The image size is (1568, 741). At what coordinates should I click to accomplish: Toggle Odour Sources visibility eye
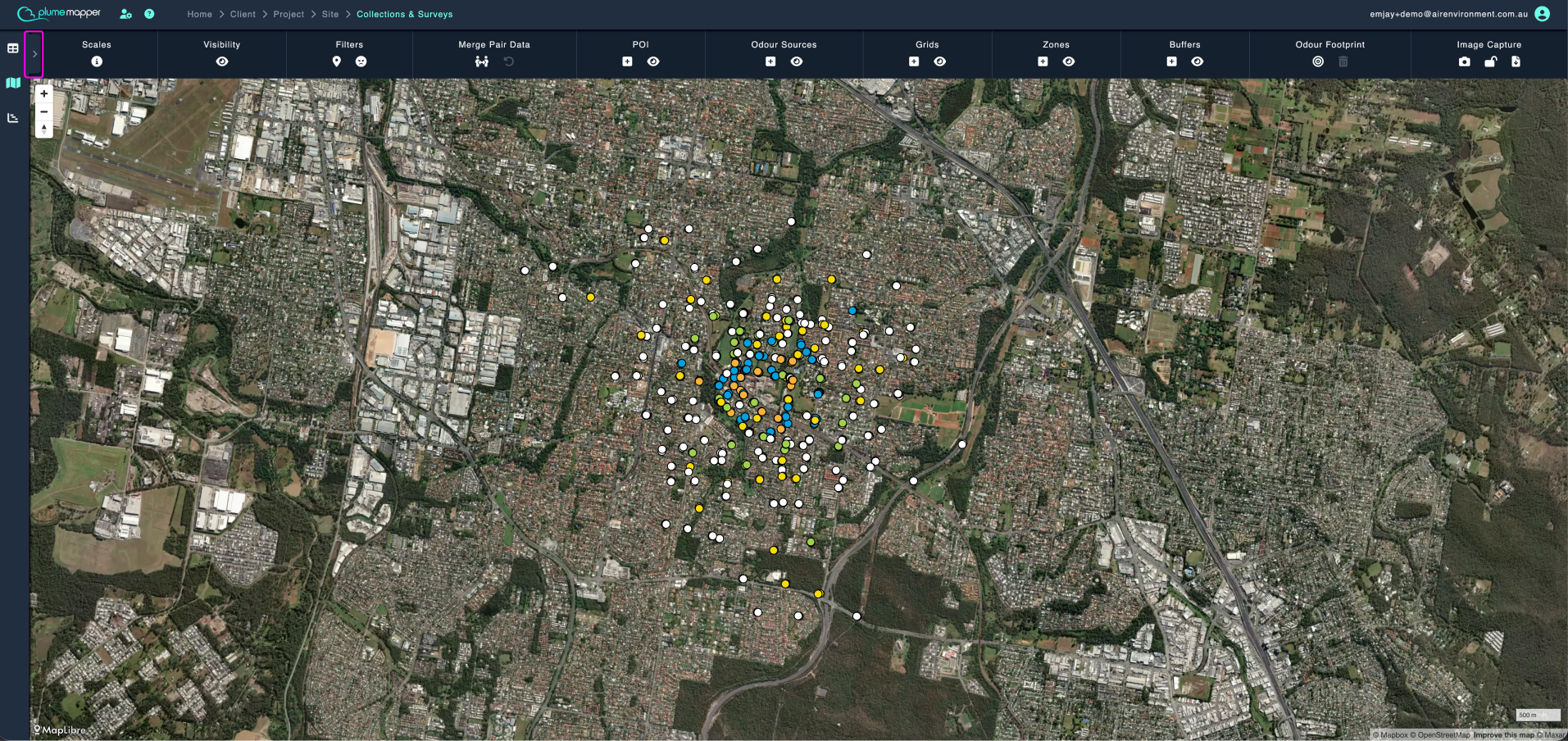[797, 61]
